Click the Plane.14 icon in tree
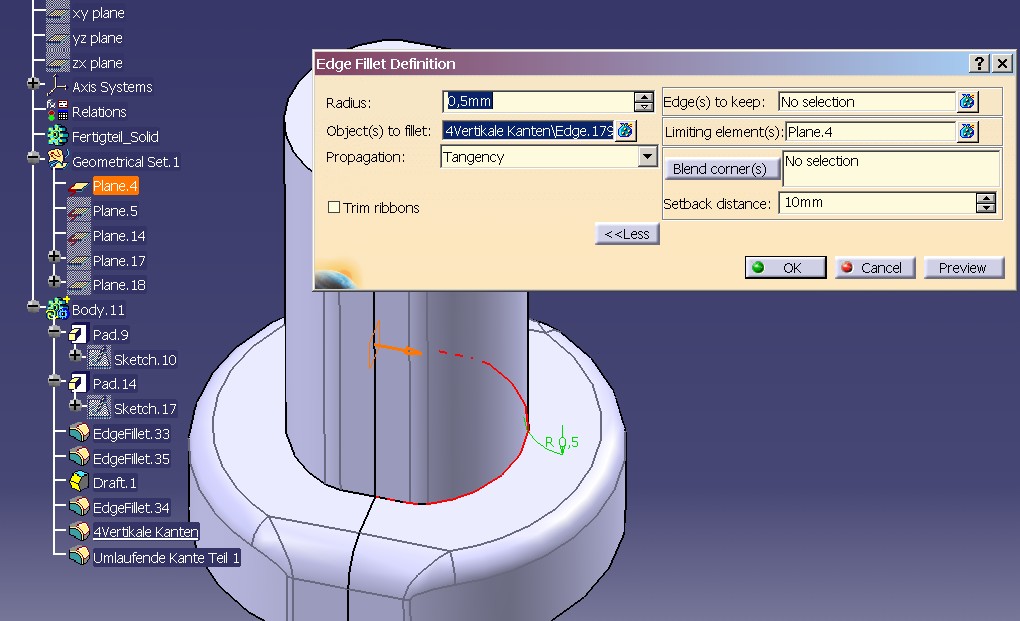The image size is (1020, 621). click(79, 236)
